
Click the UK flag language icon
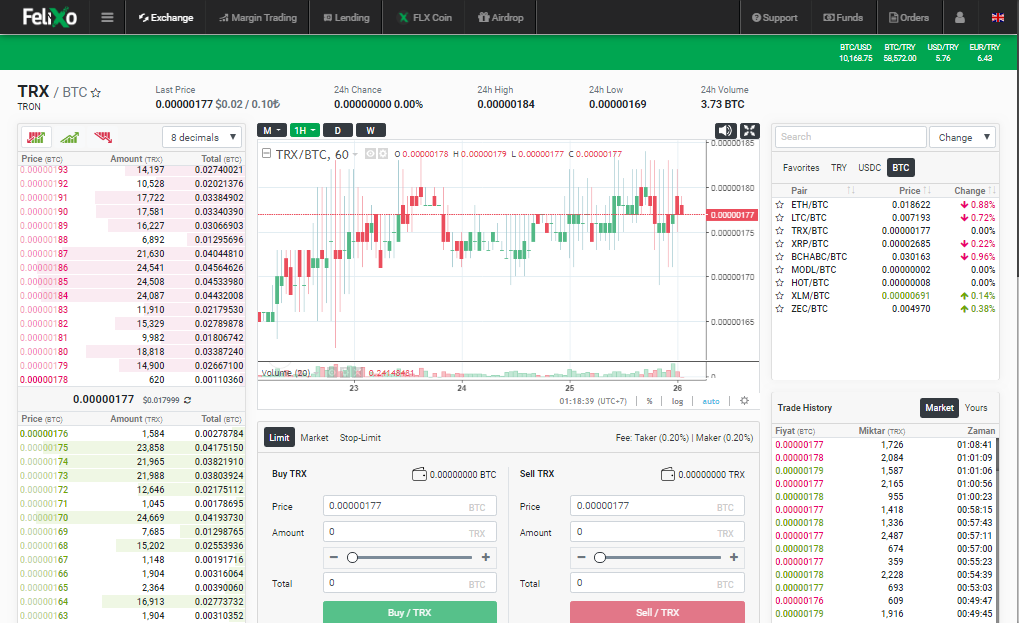pyautogui.click(x=998, y=18)
